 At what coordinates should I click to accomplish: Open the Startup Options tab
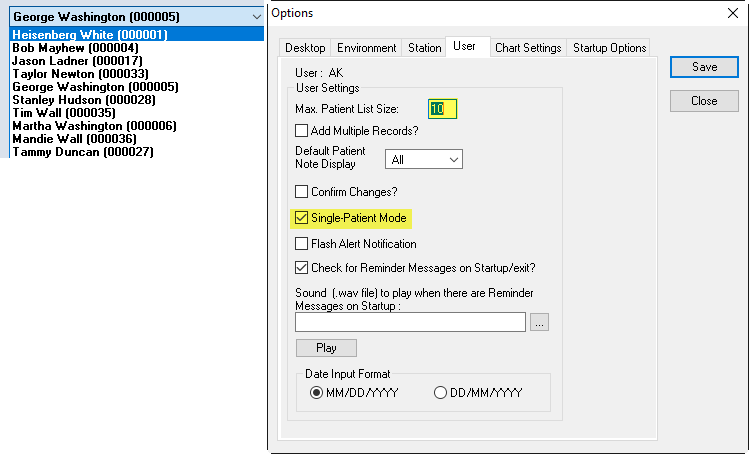point(609,48)
